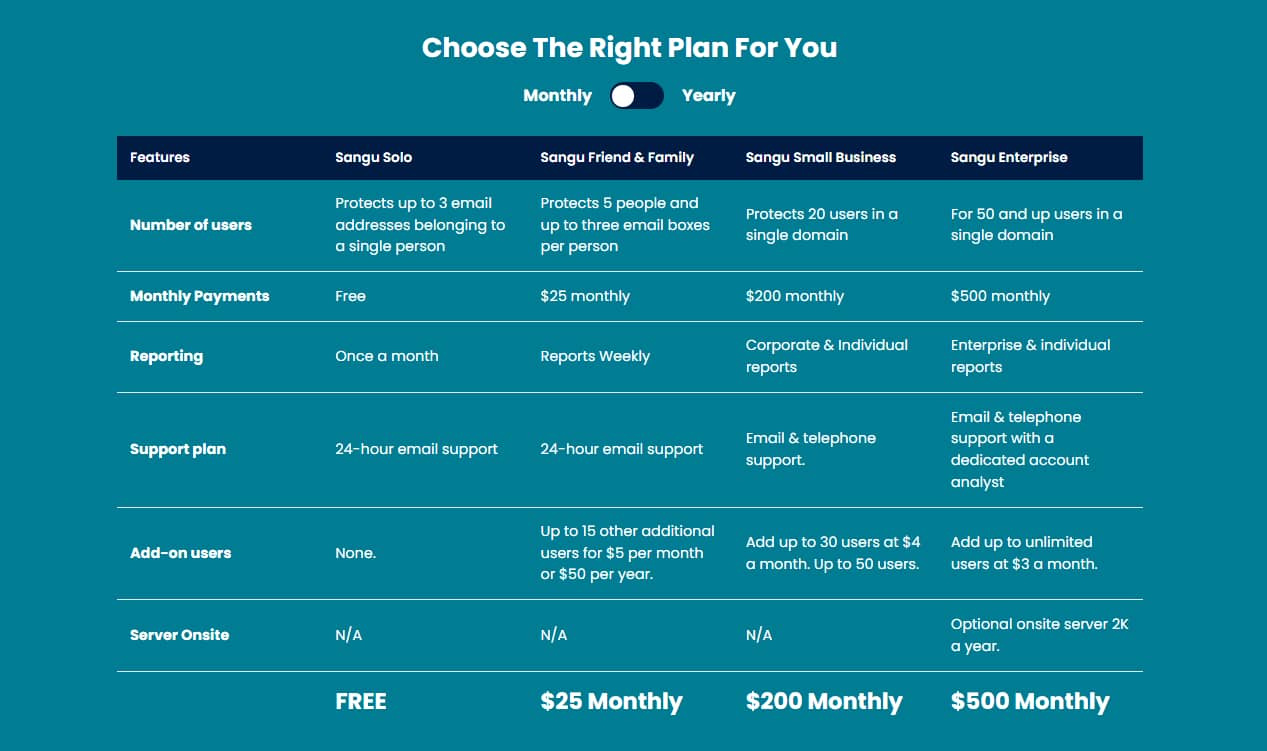
Task: Select the Monthly billing label
Action: pyautogui.click(x=557, y=96)
